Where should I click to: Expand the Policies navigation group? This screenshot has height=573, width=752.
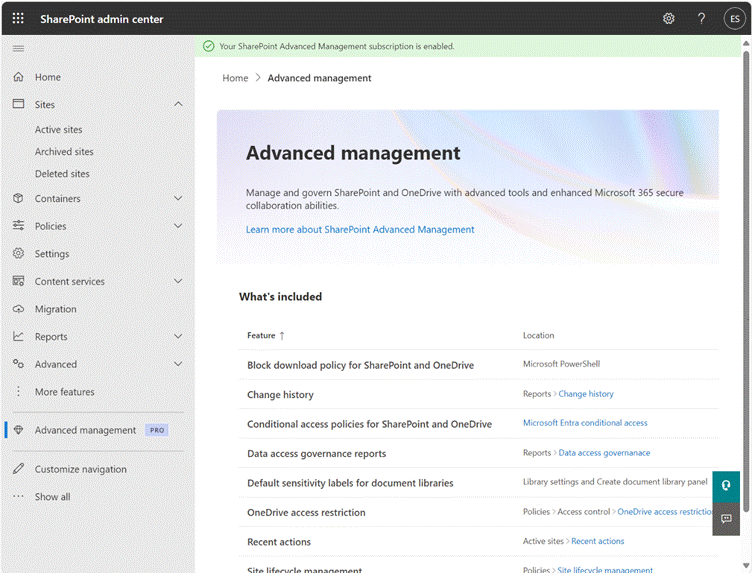178,226
